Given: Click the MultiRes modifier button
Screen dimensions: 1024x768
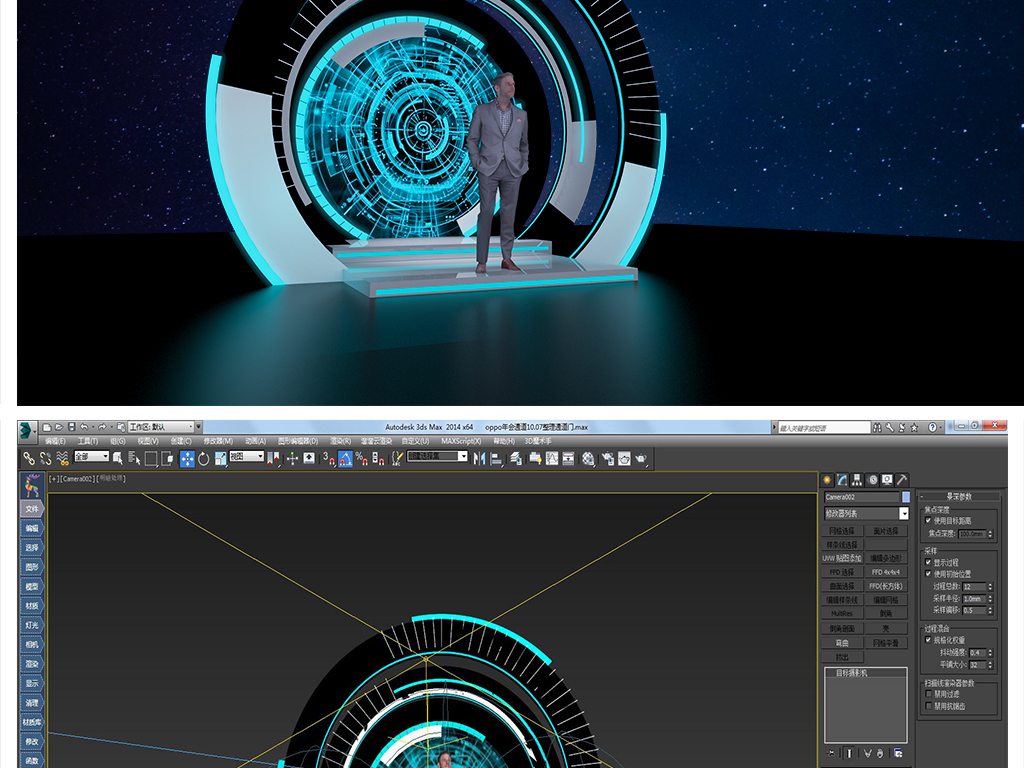Looking at the screenshot, I should 842,613.
